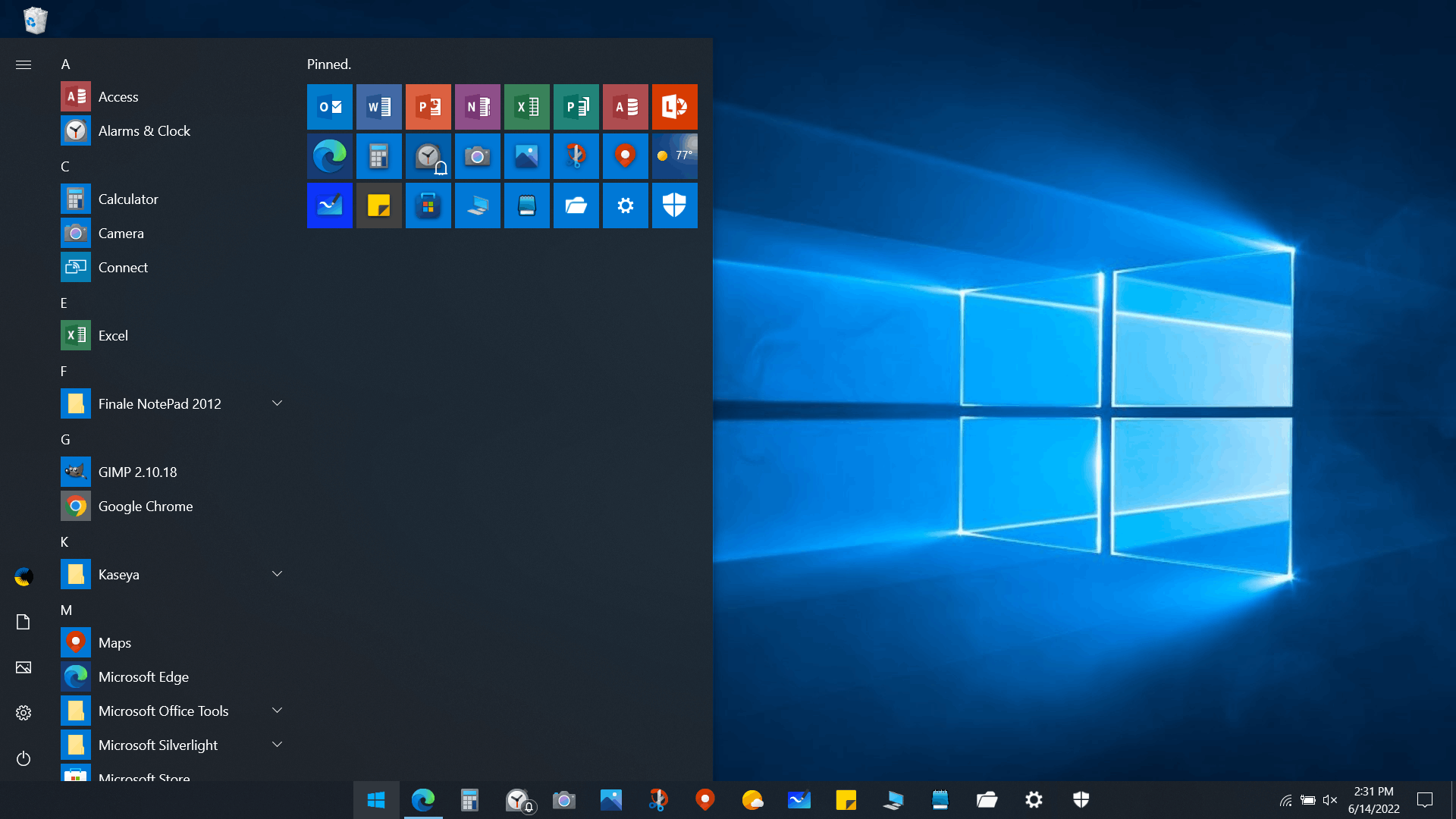
Task: Launch Excel from pinned tiles
Action: coord(526,107)
